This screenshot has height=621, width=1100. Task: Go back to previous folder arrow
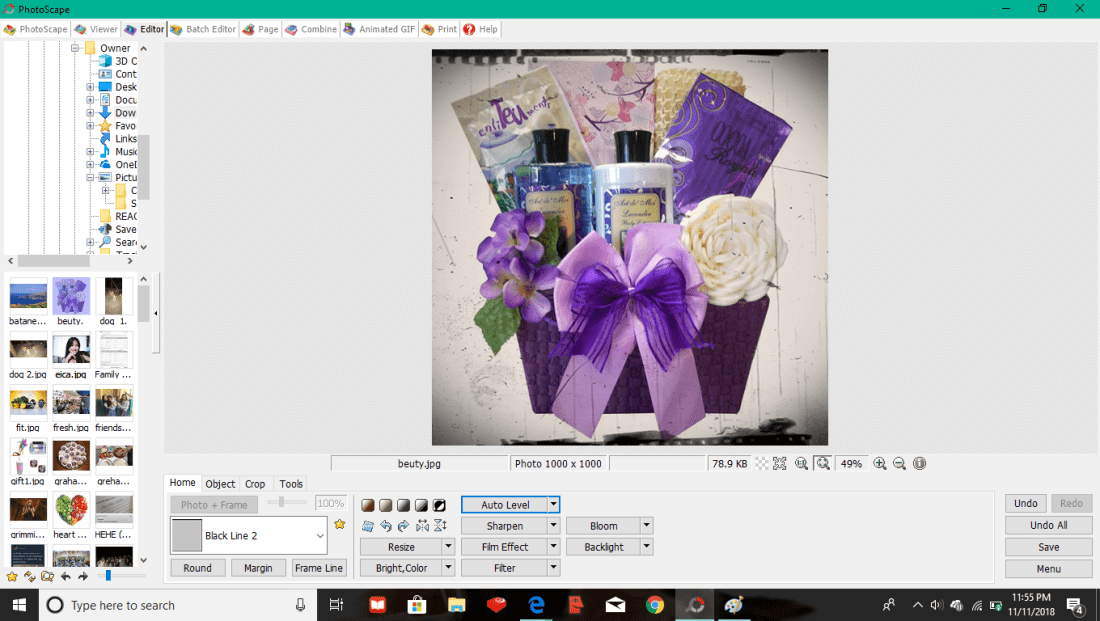tap(66, 576)
